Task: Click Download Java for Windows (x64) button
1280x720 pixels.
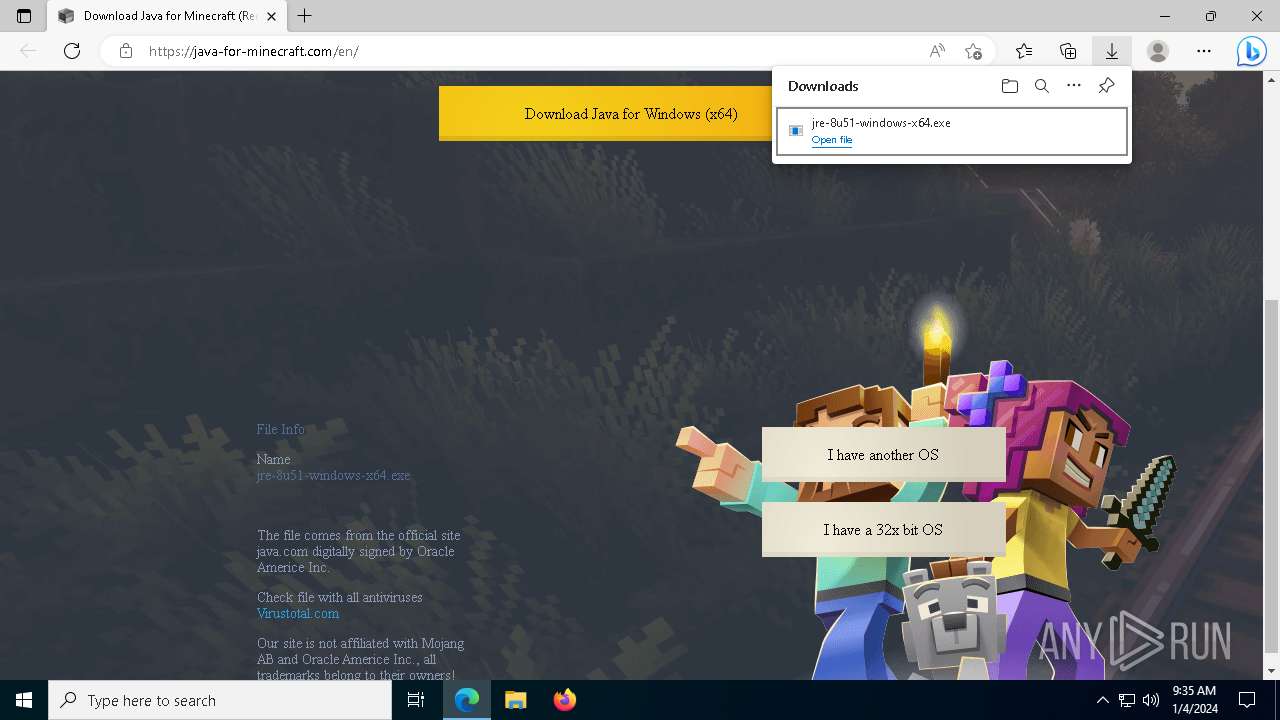Action: click(631, 113)
